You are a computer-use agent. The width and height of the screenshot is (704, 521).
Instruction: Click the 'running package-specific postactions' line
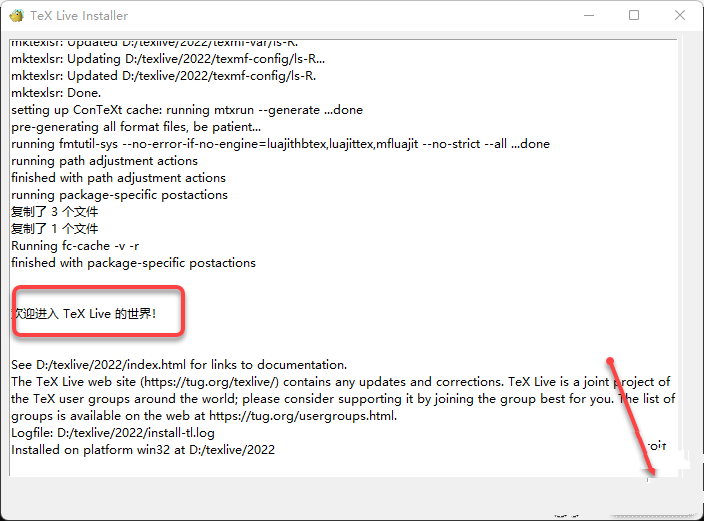click(119, 195)
